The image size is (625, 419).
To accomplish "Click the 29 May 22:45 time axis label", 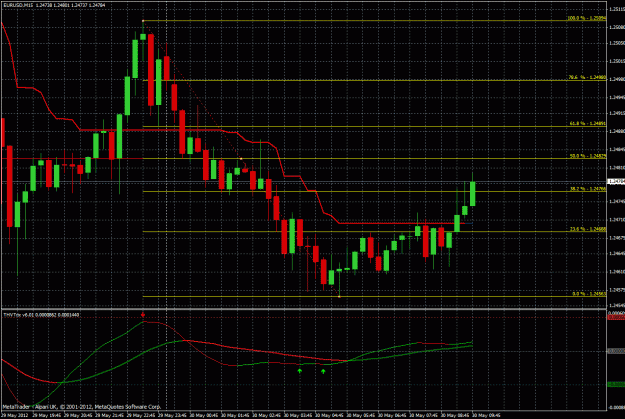I will coord(141,415).
